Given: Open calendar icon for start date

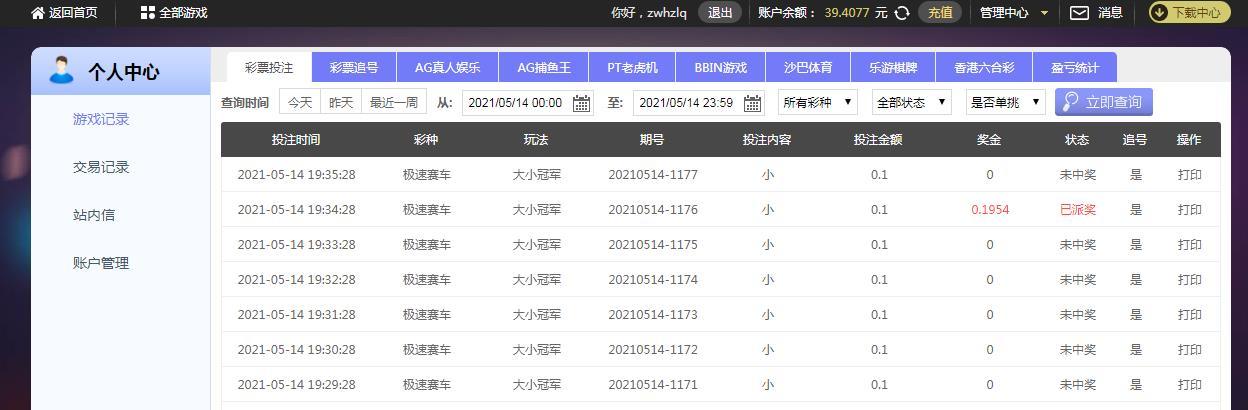Looking at the screenshot, I should [x=581, y=102].
